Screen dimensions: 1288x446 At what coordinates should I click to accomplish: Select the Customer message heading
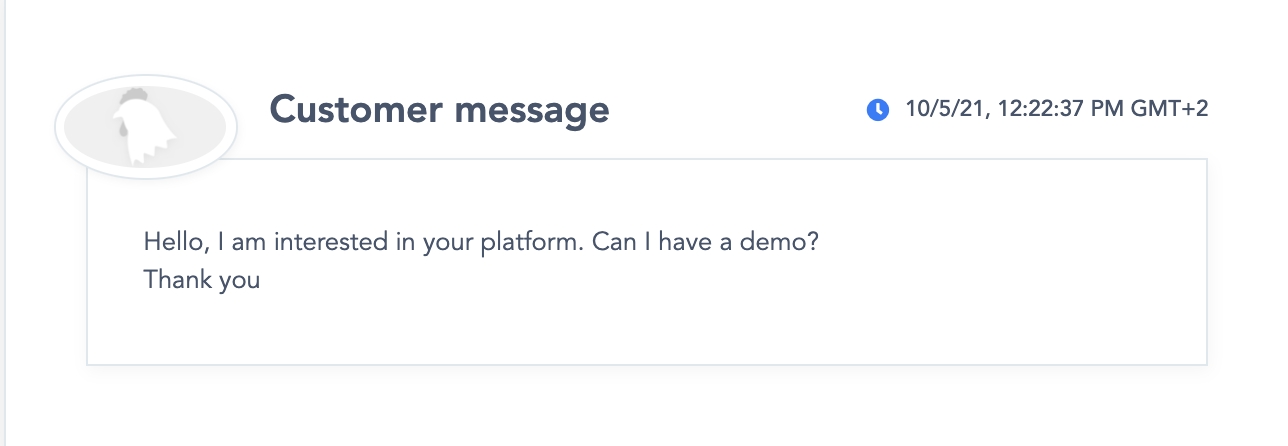pyautogui.click(x=439, y=109)
